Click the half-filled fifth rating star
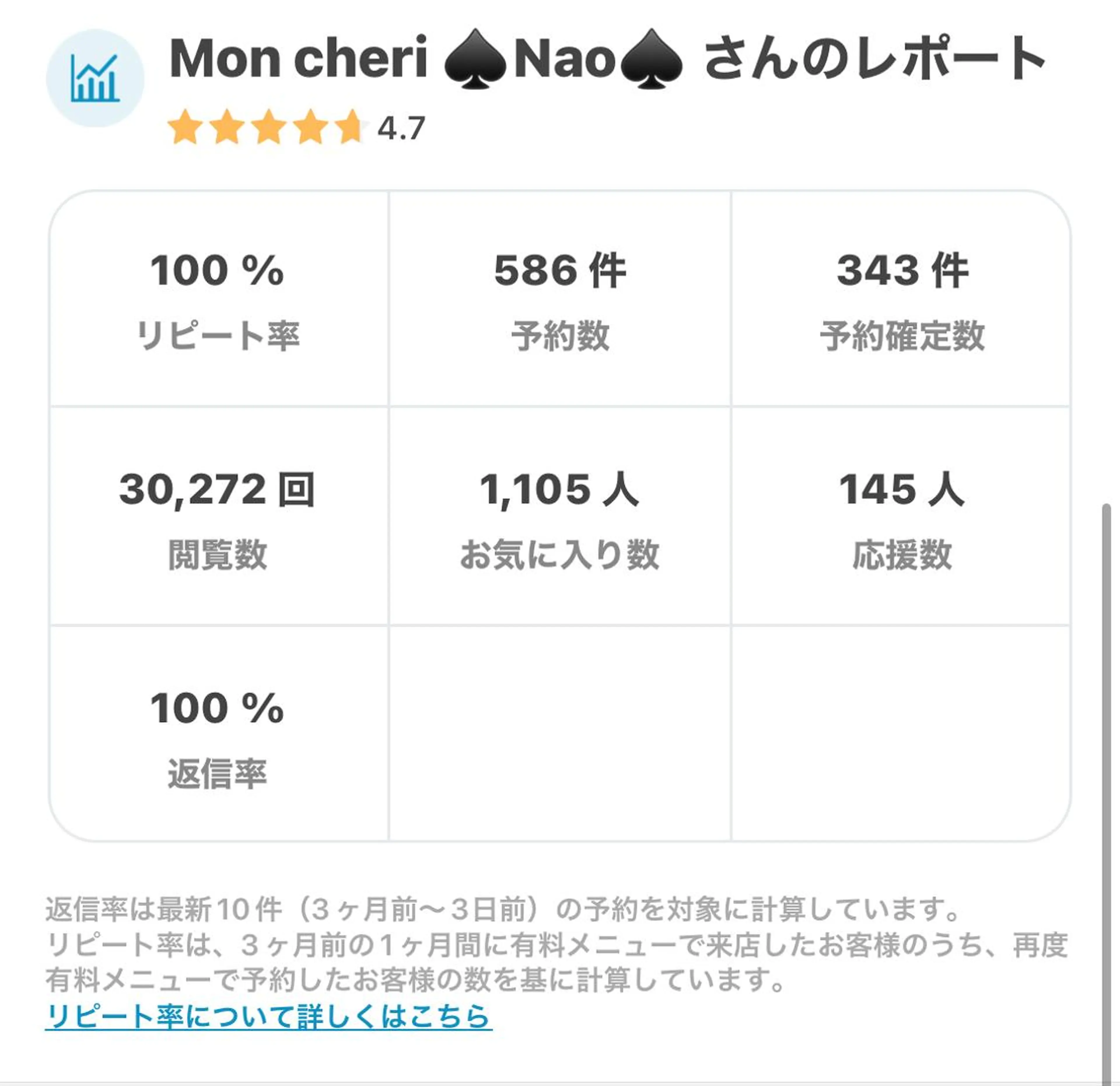 click(x=350, y=127)
